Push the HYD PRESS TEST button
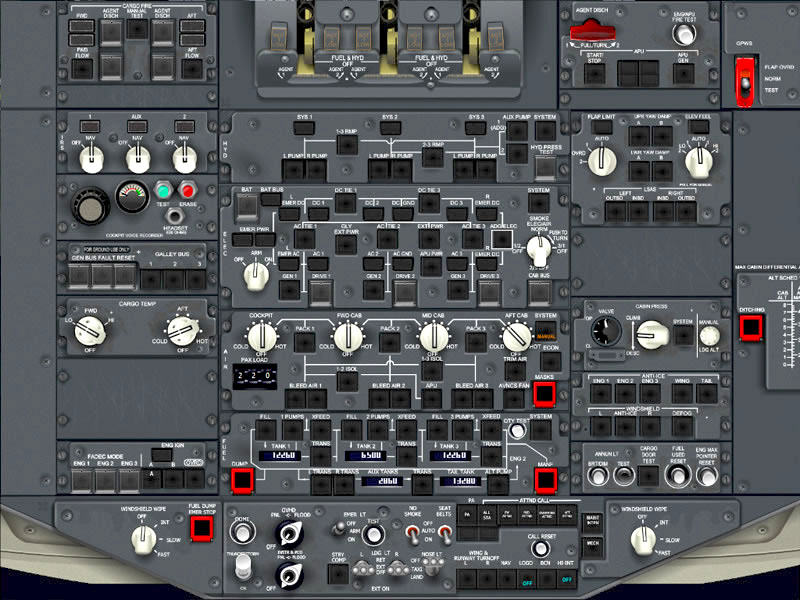The height and width of the screenshot is (600, 800). click(545, 167)
